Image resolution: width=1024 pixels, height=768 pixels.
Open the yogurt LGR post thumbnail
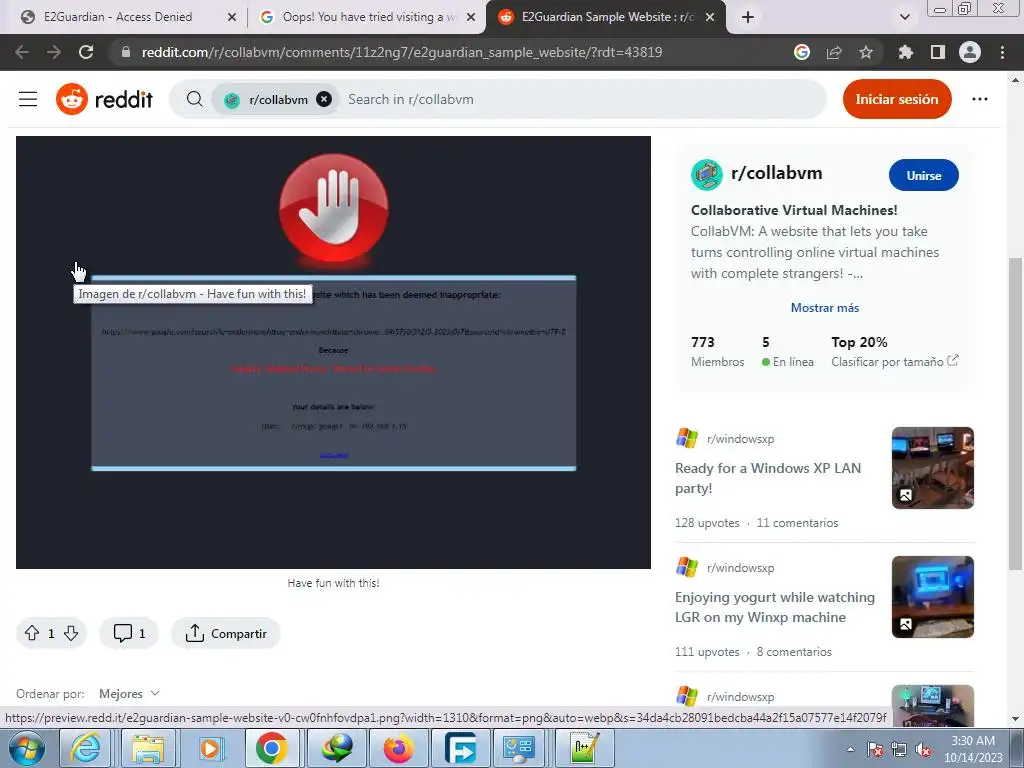point(933,597)
